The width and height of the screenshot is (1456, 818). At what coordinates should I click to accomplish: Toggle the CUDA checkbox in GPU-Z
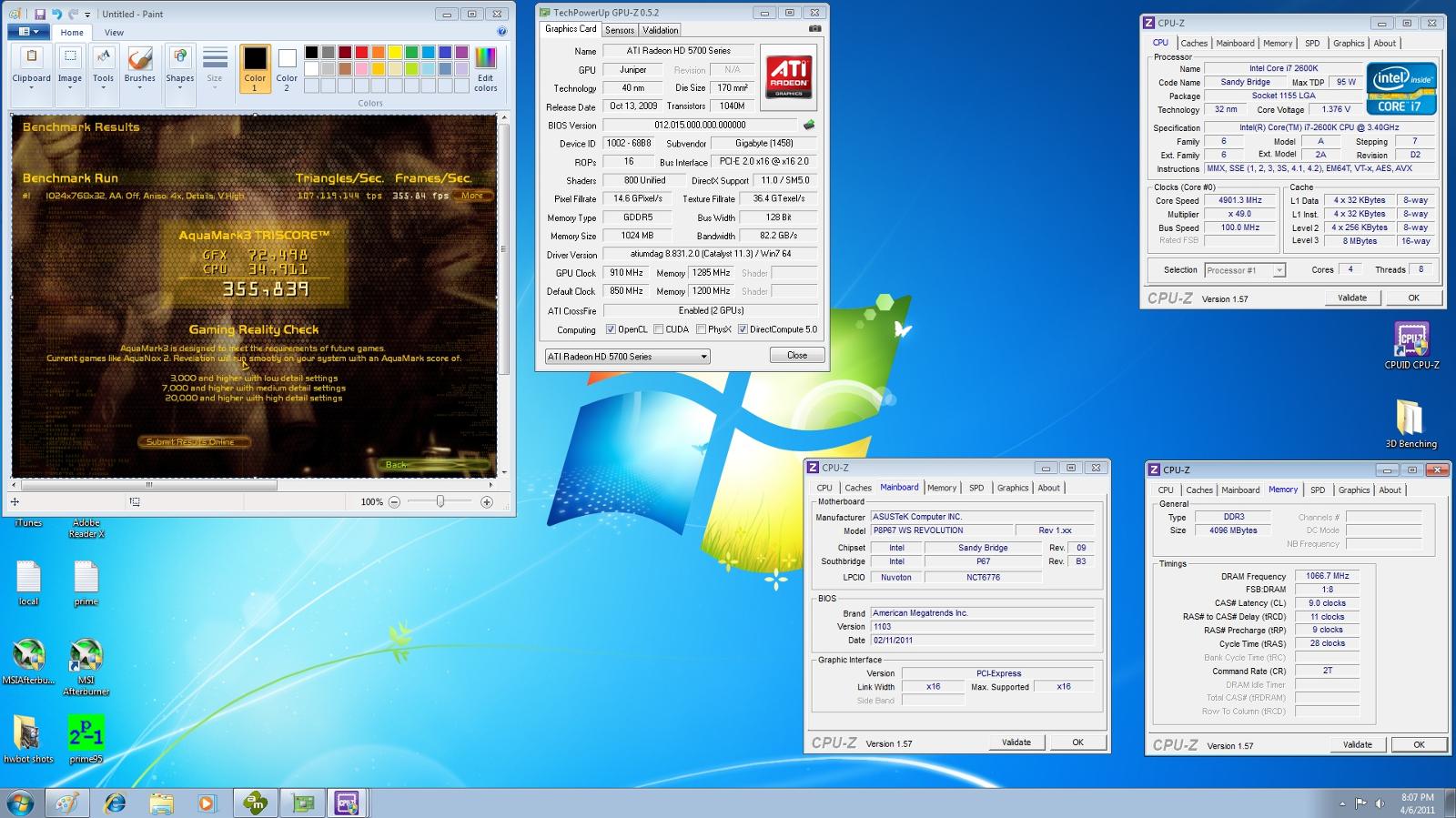[657, 329]
